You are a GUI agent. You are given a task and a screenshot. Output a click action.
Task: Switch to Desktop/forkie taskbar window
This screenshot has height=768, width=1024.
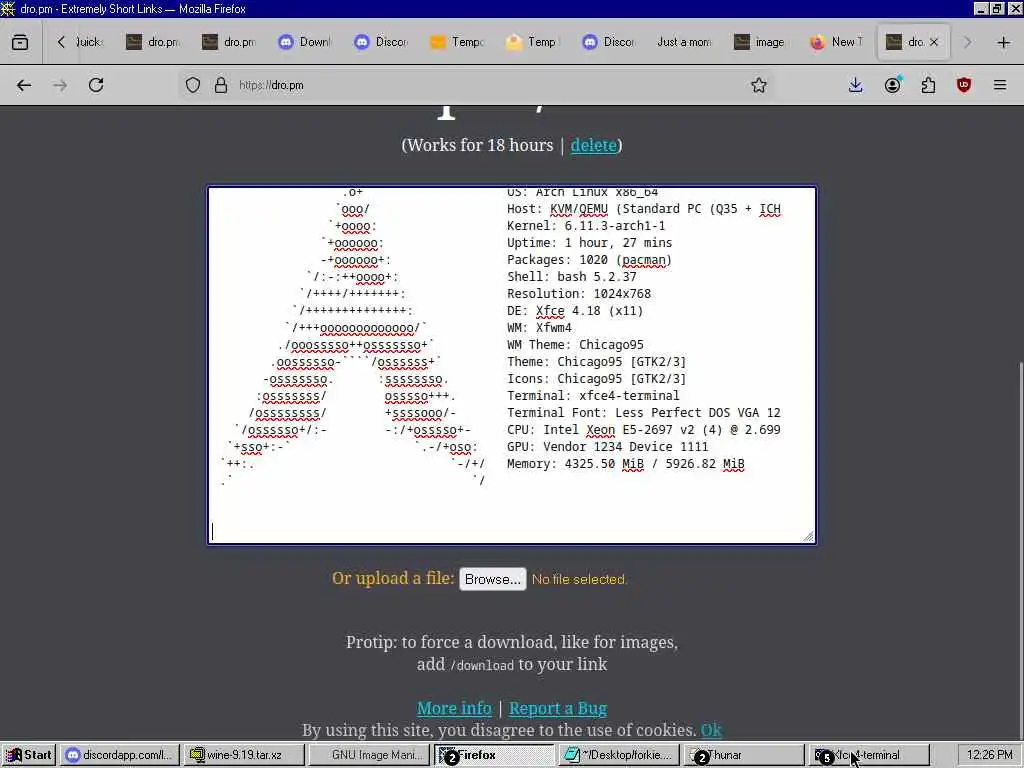[619, 755]
